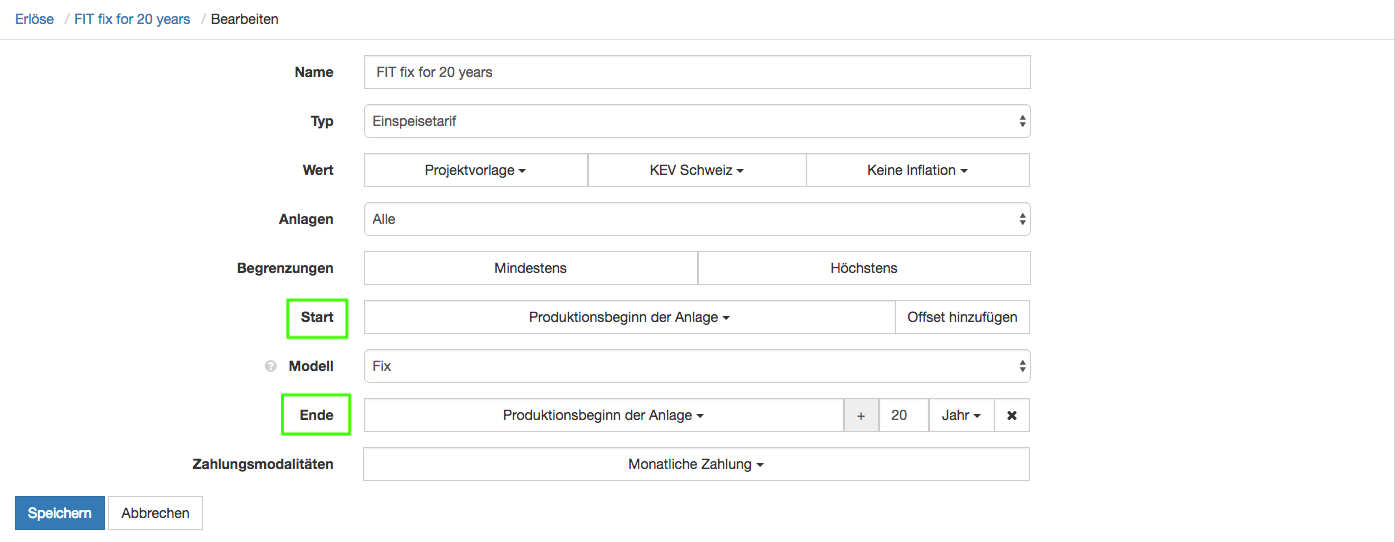Toggle the Höchstens limit button
The image size is (1395, 542).
click(x=864, y=268)
